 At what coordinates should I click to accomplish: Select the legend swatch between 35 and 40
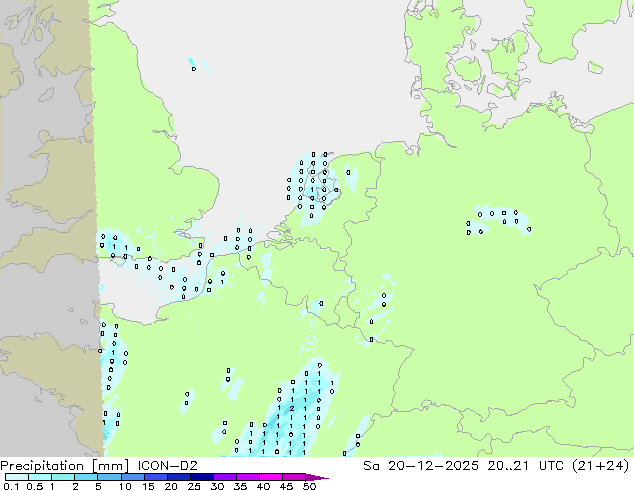(x=248, y=477)
